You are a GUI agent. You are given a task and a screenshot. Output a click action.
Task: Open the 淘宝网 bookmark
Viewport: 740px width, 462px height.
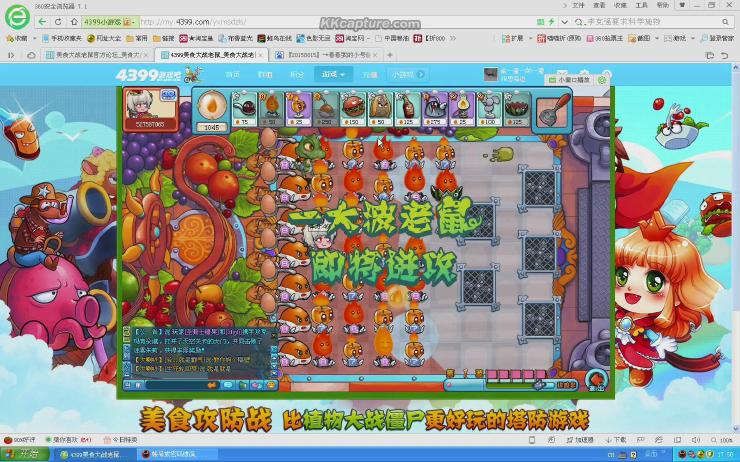[x=352, y=38]
